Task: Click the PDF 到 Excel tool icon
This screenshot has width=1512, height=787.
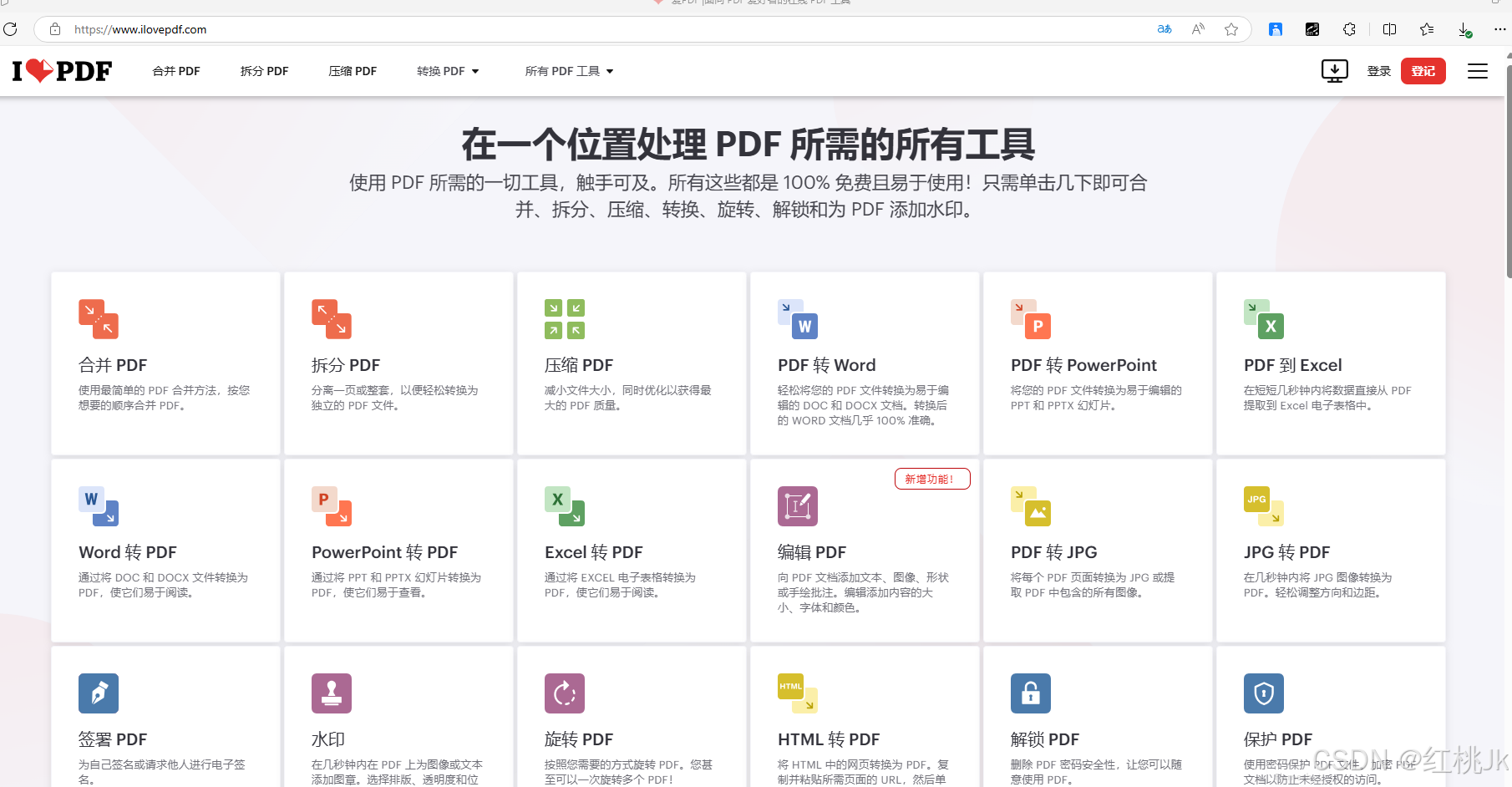Action: pos(1264,319)
